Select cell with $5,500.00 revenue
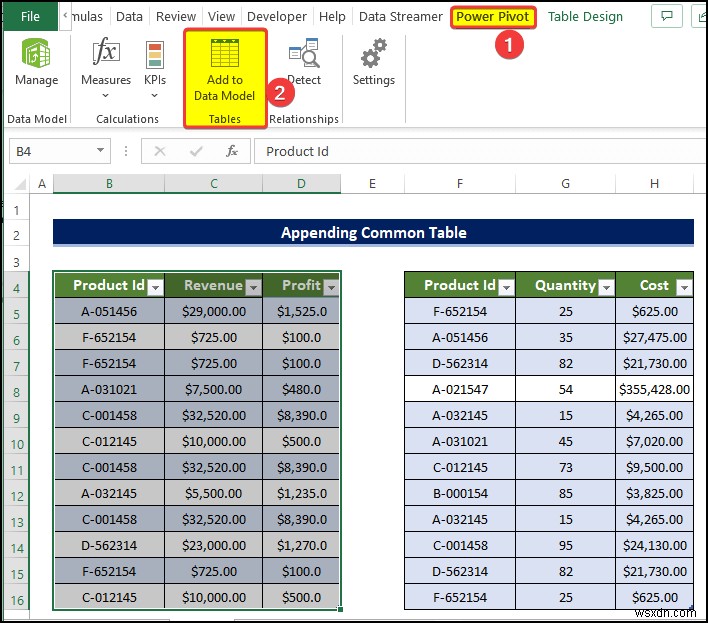Image resolution: width=708 pixels, height=623 pixels. (x=214, y=493)
